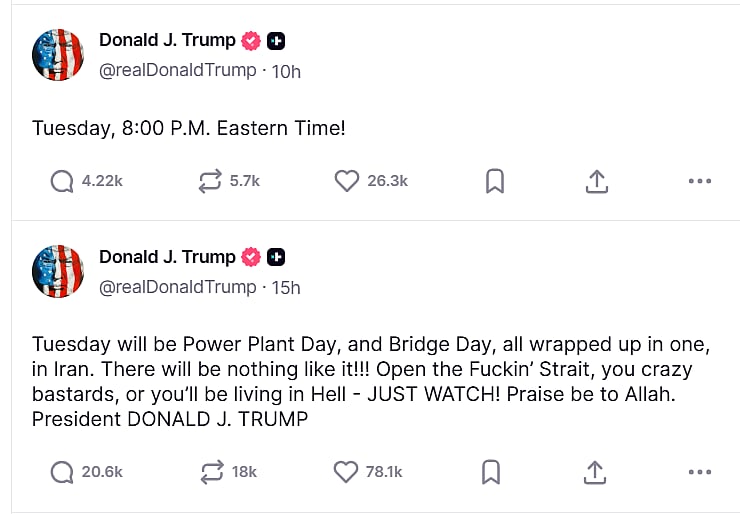The height and width of the screenshot is (514, 740).
Task: ReTruth the 'Tuesday, 8:00 P.M.' post
Action: (209, 181)
